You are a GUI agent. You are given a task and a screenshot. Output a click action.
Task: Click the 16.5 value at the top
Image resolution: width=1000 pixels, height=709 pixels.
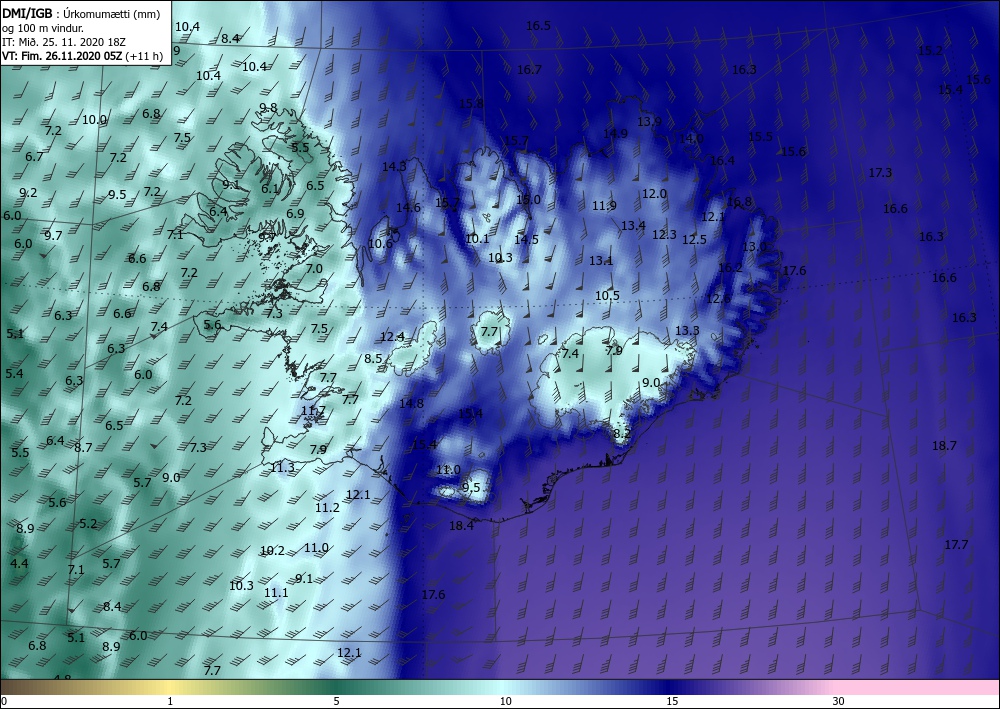pos(538,26)
